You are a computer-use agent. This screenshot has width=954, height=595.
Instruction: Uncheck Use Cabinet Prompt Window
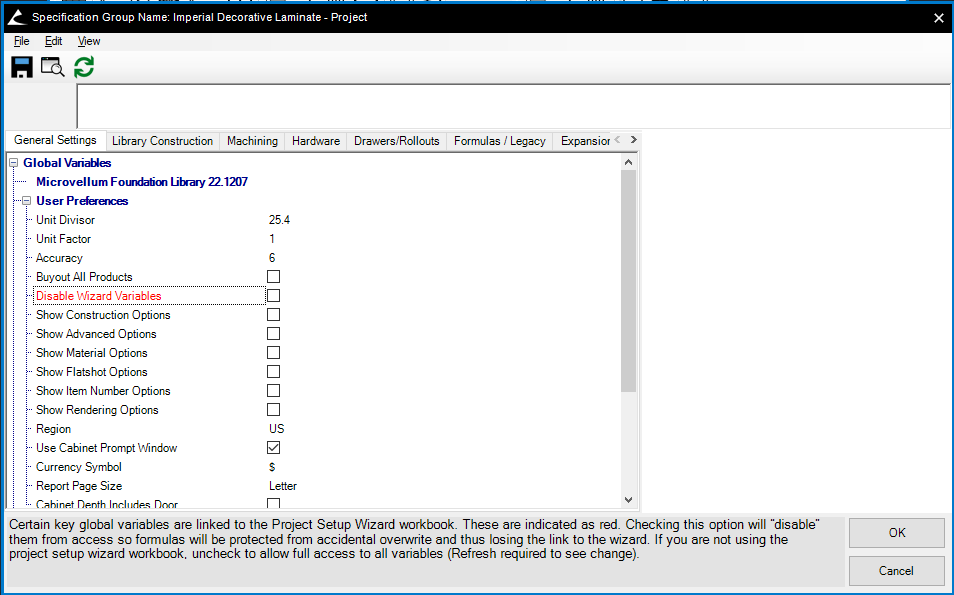tap(273, 448)
